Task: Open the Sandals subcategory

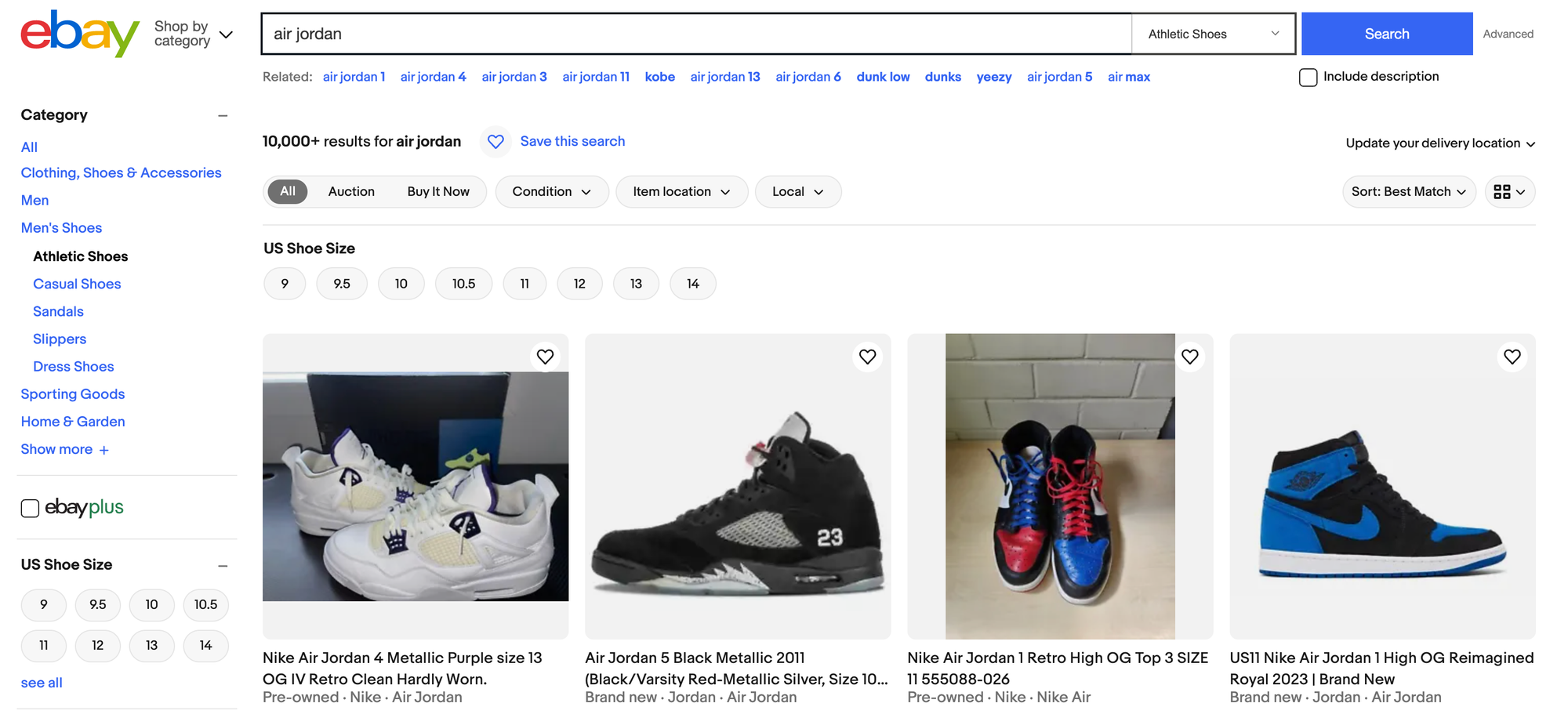Action: pyautogui.click(x=58, y=312)
